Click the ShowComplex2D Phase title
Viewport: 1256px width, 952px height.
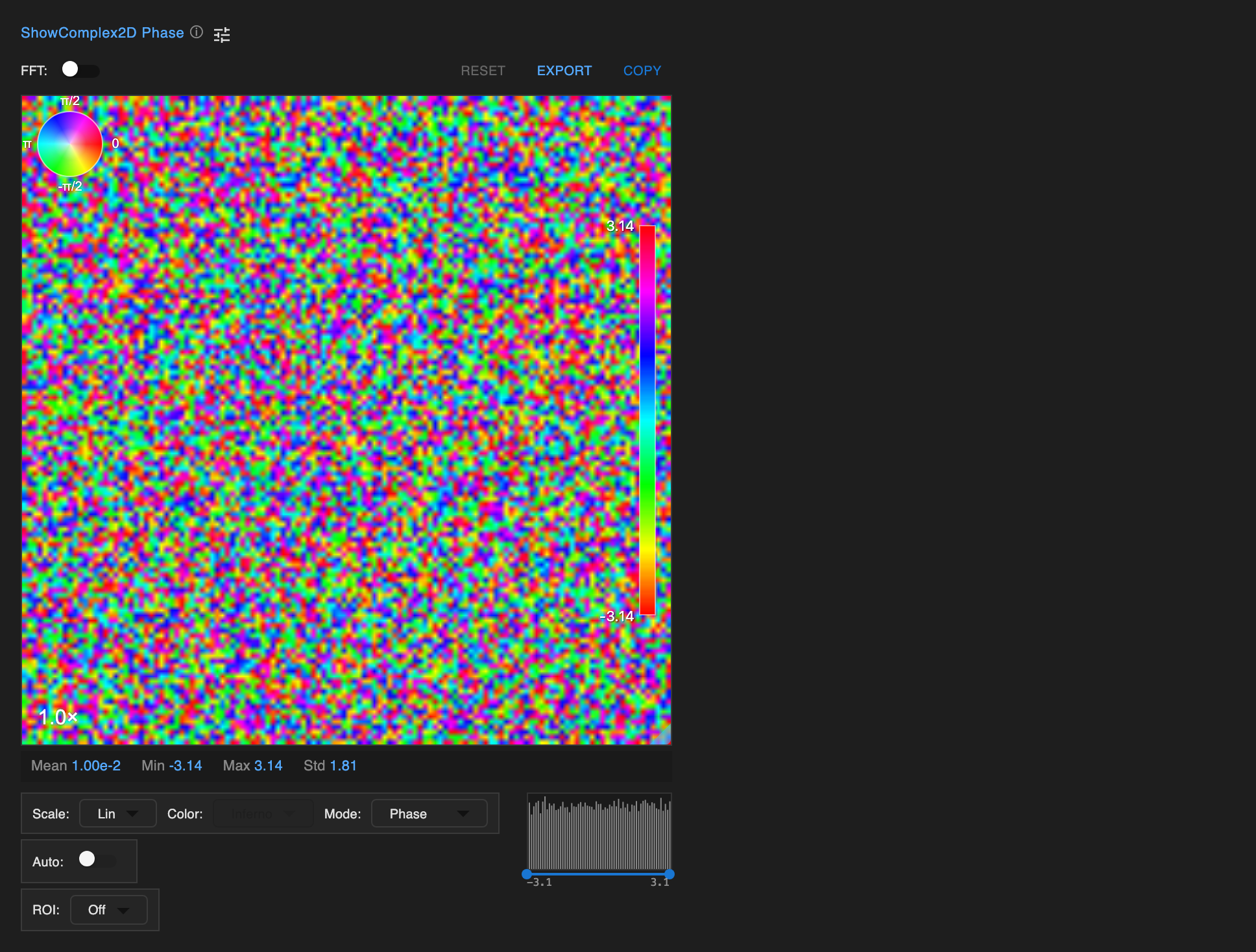(x=102, y=32)
